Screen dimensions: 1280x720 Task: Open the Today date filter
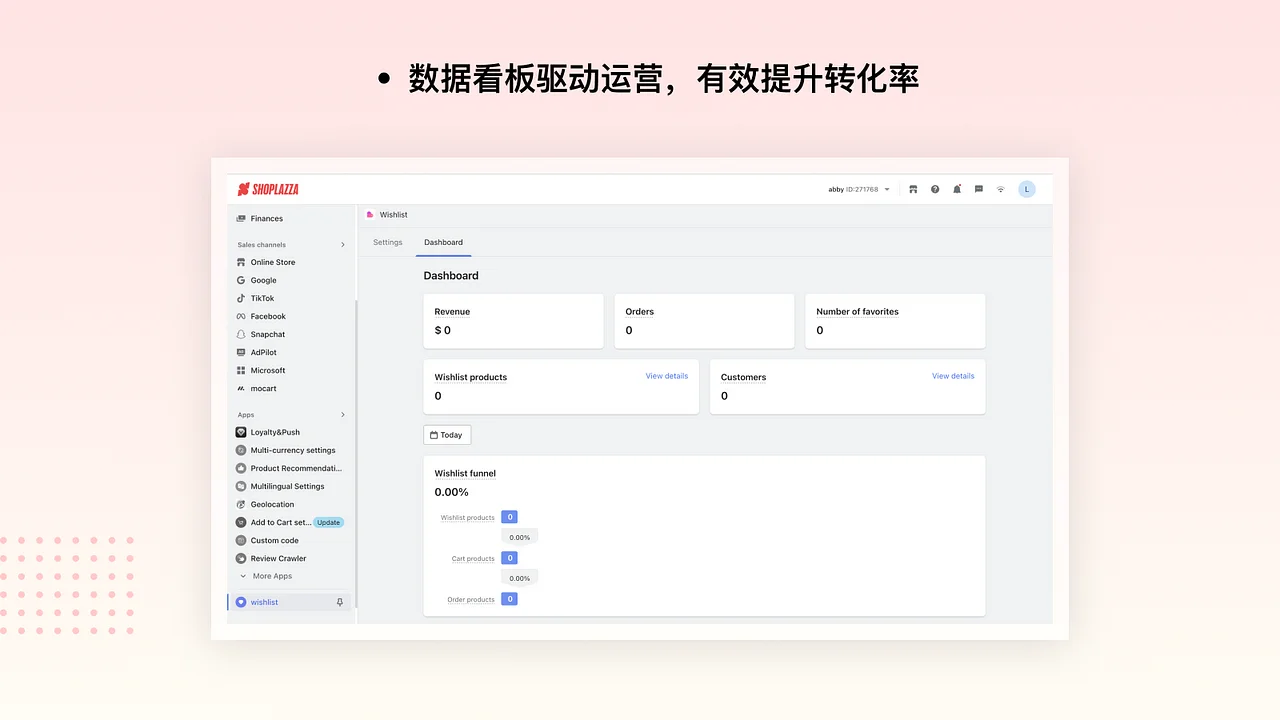tap(447, 435)
